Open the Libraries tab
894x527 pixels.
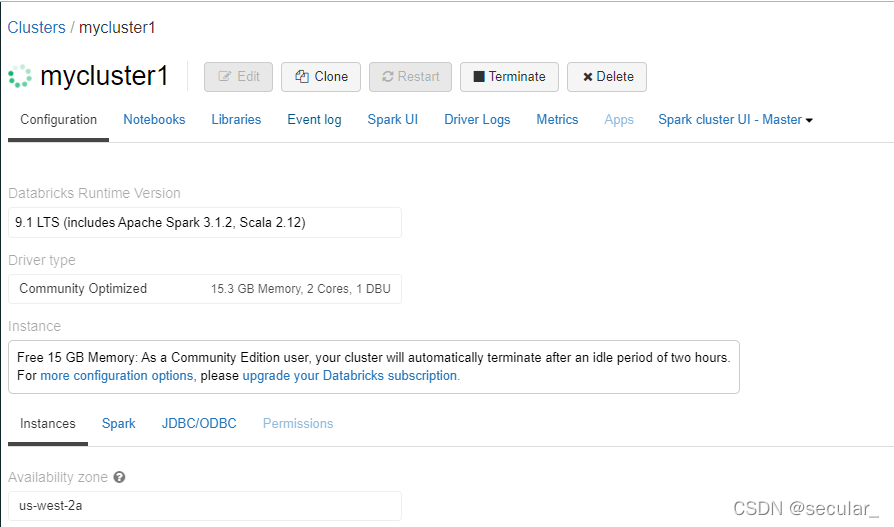(x=236, y=120)
